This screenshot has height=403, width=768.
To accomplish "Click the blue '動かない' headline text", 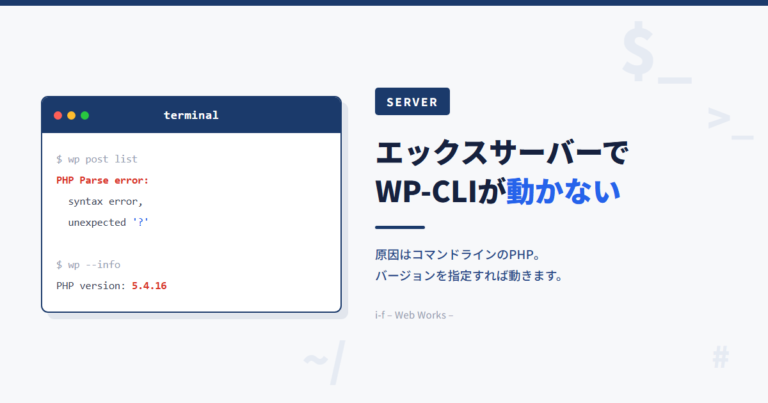I will 564,191.
